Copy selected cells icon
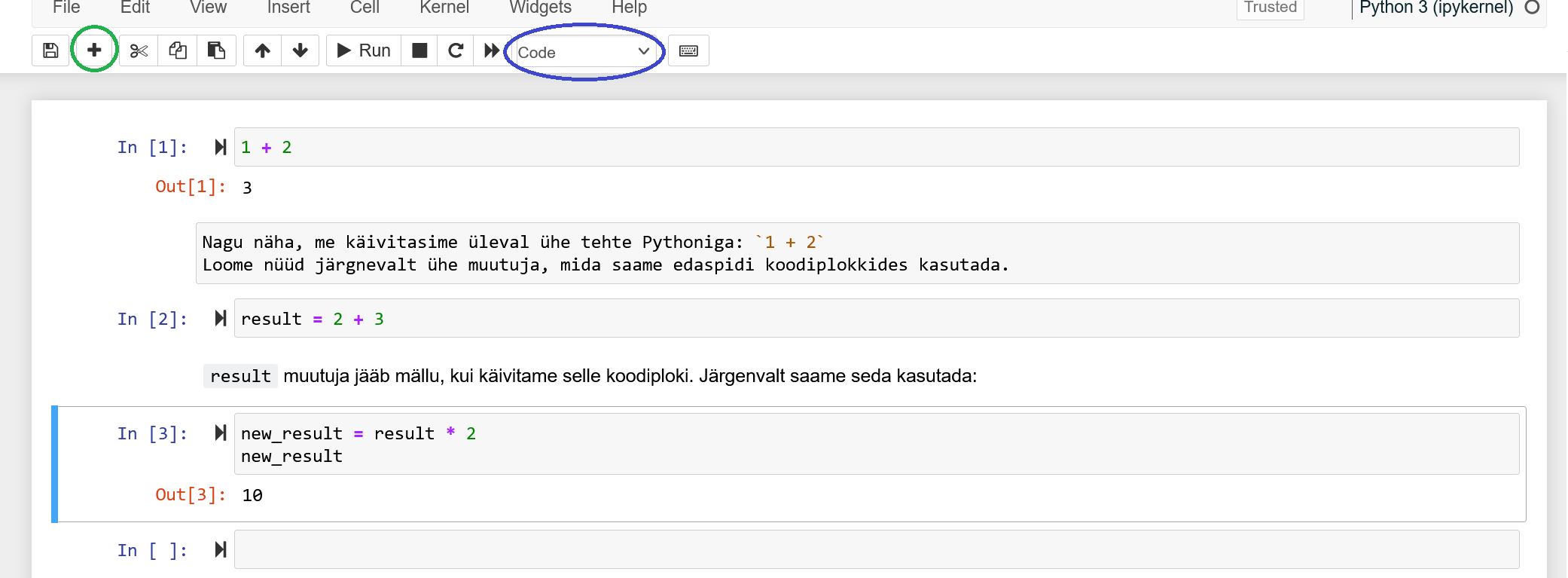The height and width of the screenshot is (578, 1568). [178, 50]
